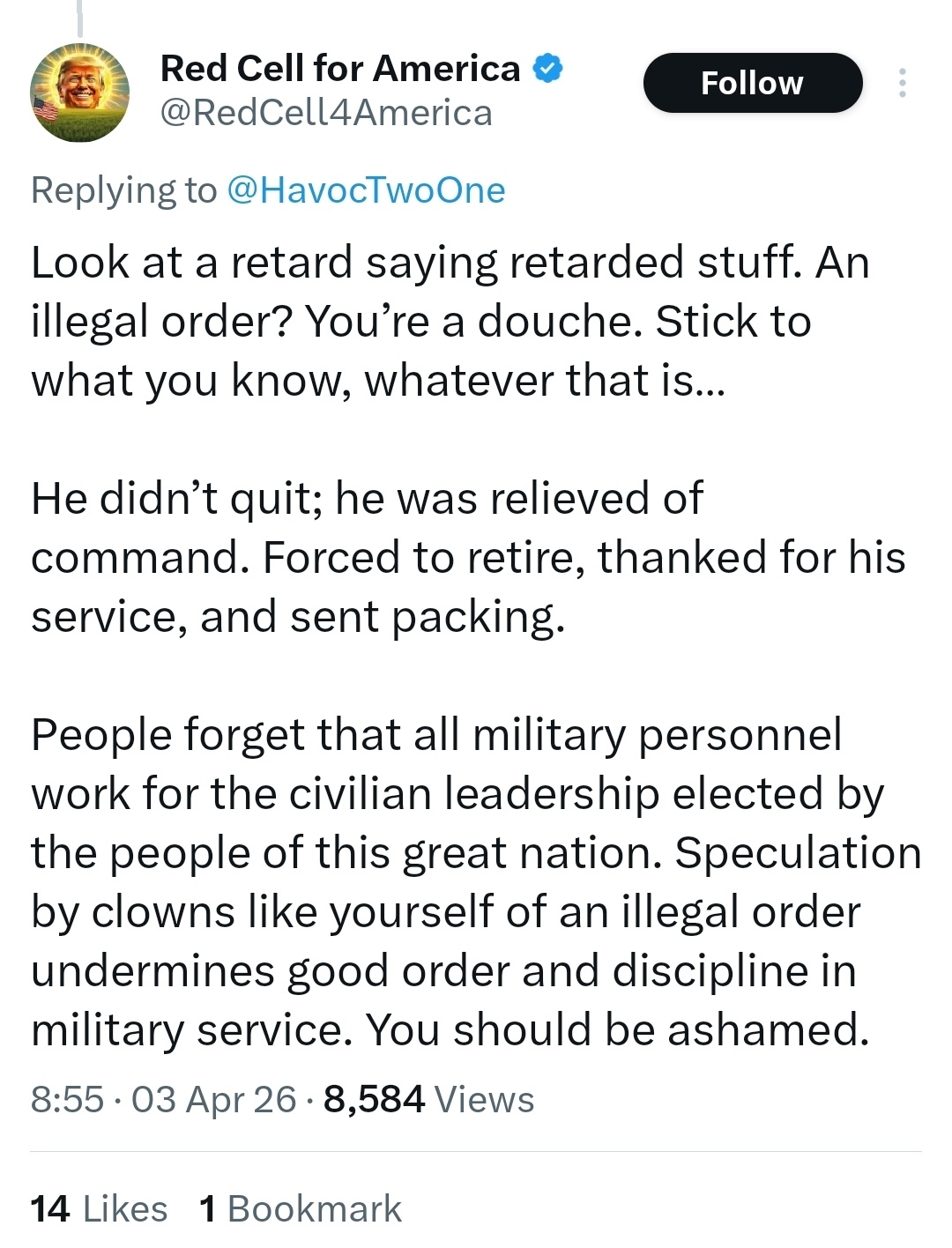Click the divider line above Likes

tap(476, 1151)
